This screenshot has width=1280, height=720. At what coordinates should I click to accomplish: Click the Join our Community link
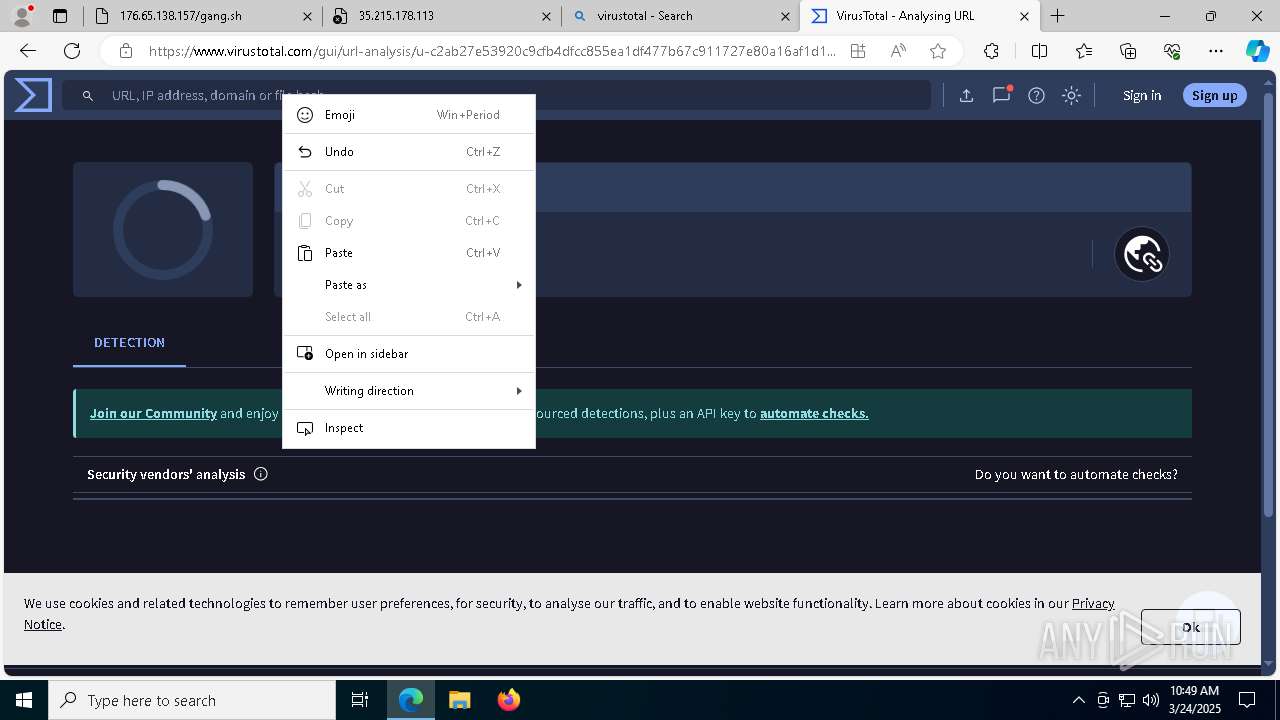pos(153,413)
